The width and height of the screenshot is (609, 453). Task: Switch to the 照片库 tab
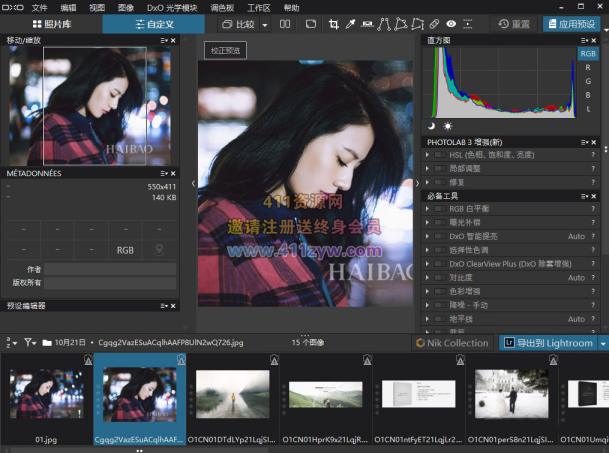(x=50, y=24)
